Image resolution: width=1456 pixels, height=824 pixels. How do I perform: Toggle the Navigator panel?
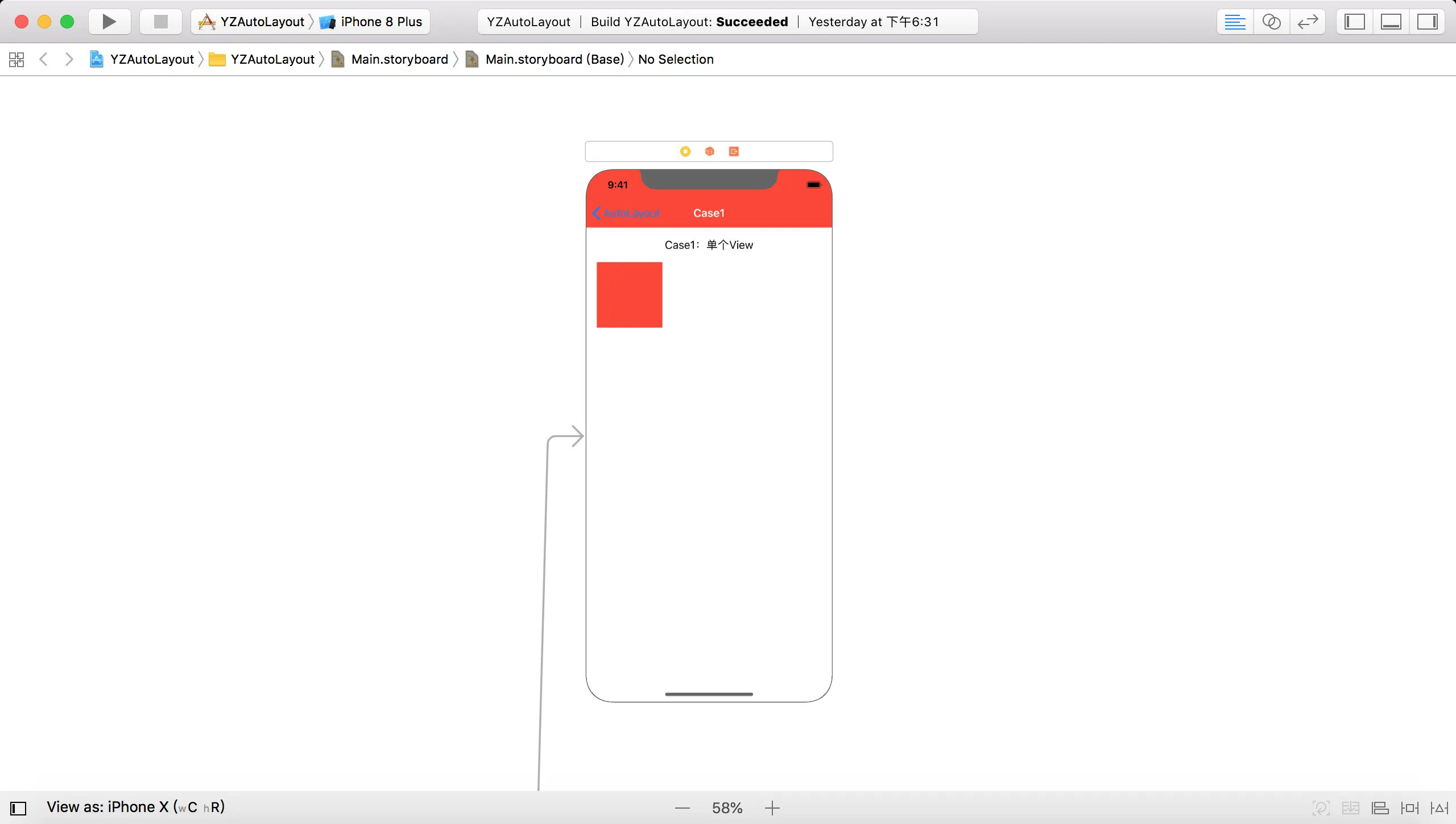tap(1354, 22)
